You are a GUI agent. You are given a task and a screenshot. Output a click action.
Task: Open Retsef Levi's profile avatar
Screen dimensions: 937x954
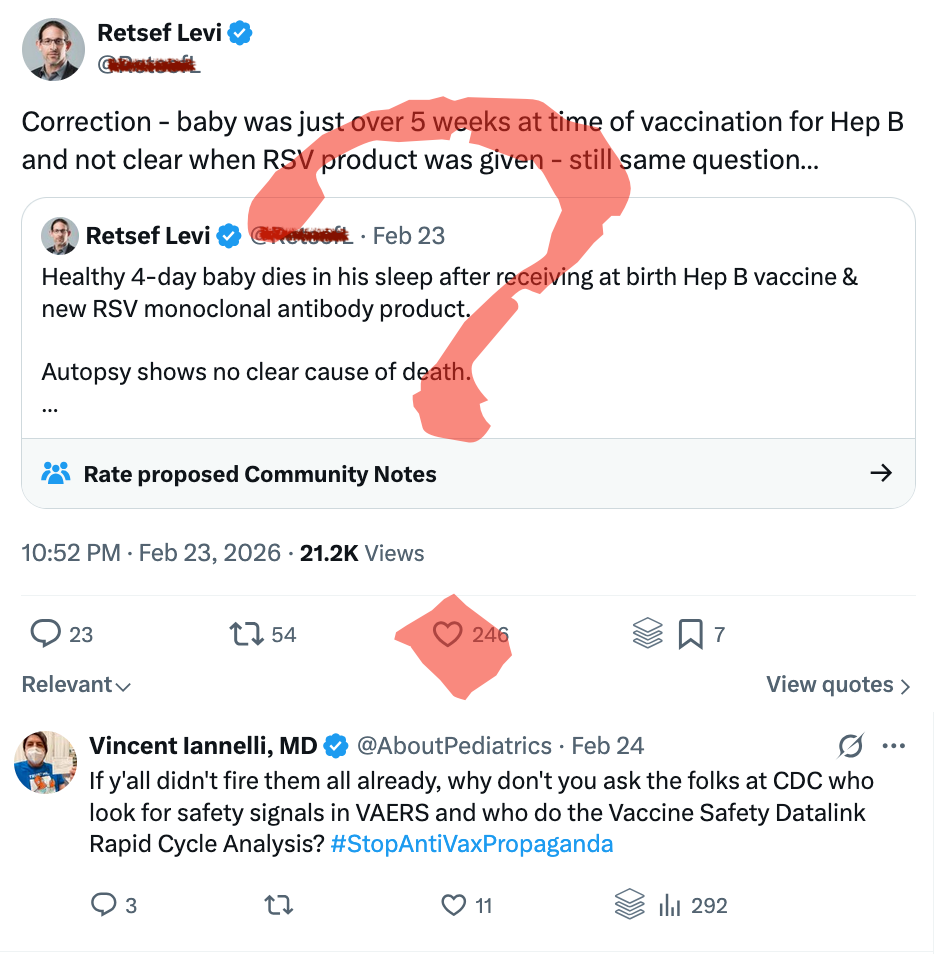tap(53, 49)
